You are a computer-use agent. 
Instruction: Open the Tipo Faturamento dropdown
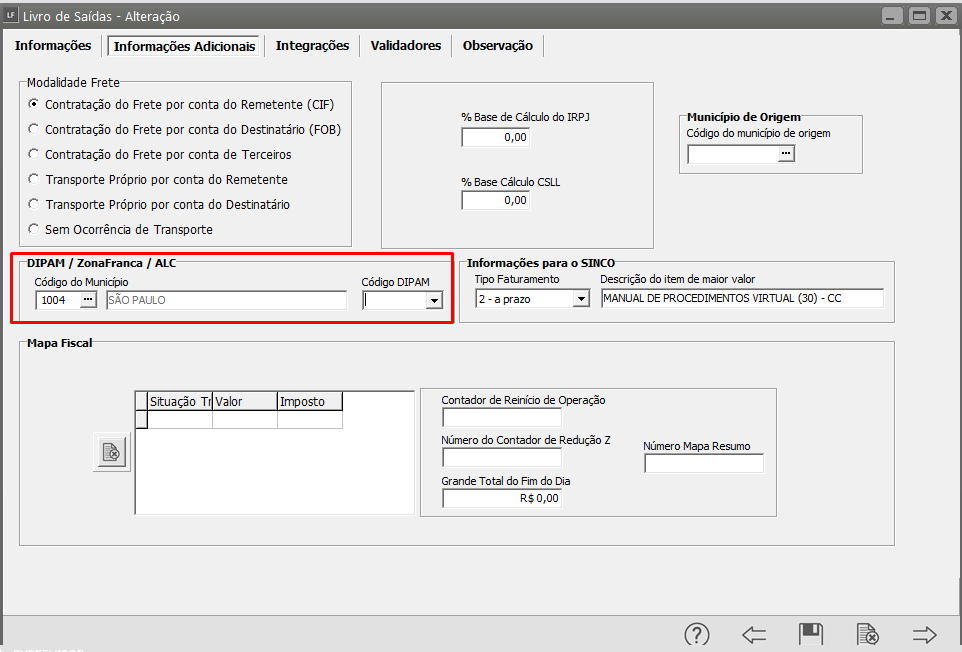tap(581, 298)
